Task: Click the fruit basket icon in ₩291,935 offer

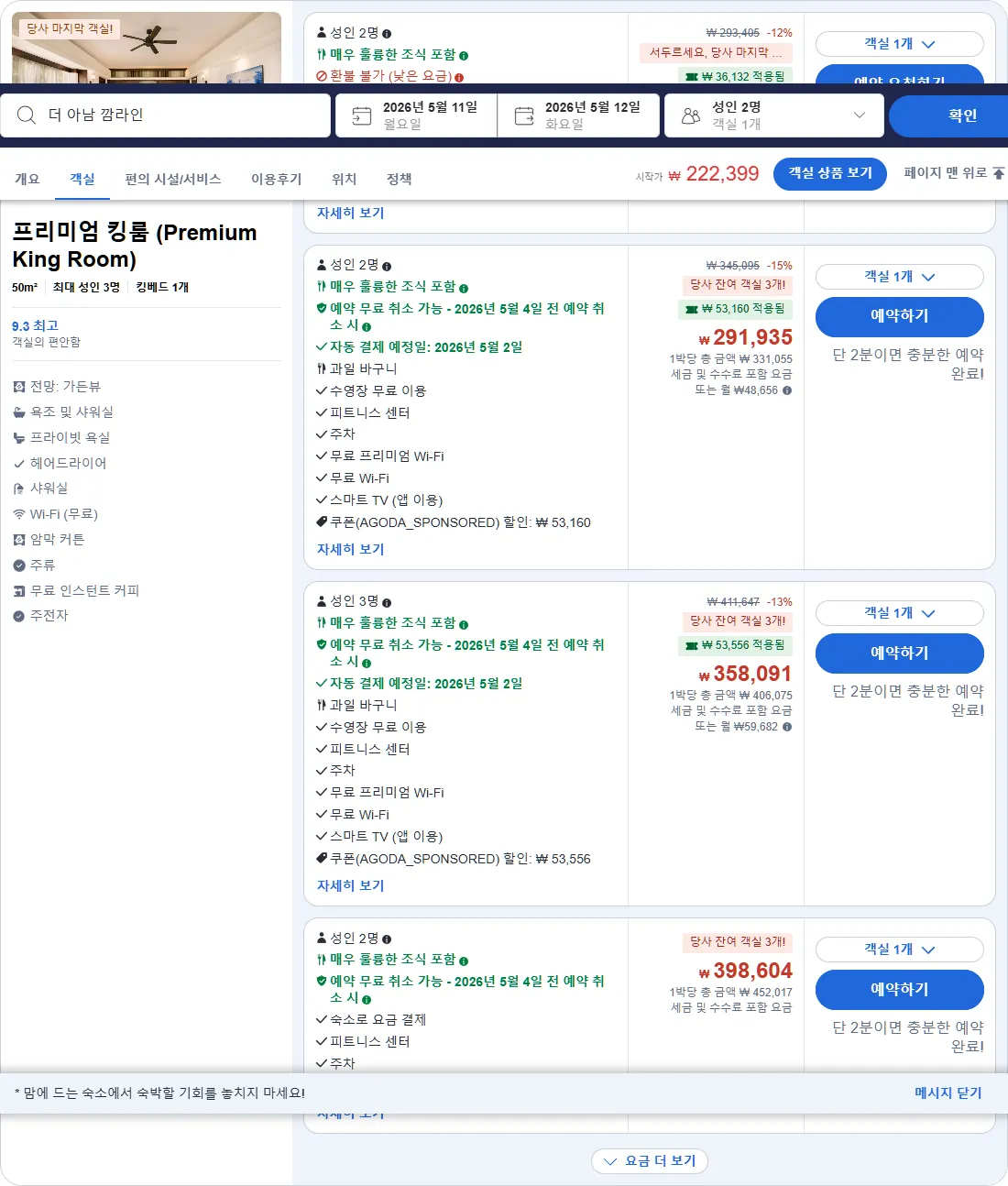Action: point(322,368)
